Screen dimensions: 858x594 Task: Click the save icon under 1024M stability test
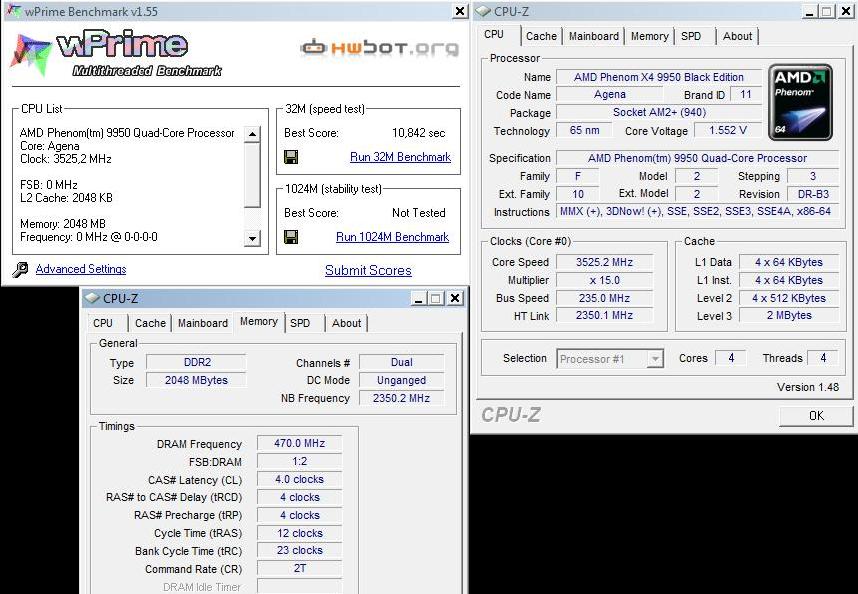pyautogui.click(x=291, y=237)
